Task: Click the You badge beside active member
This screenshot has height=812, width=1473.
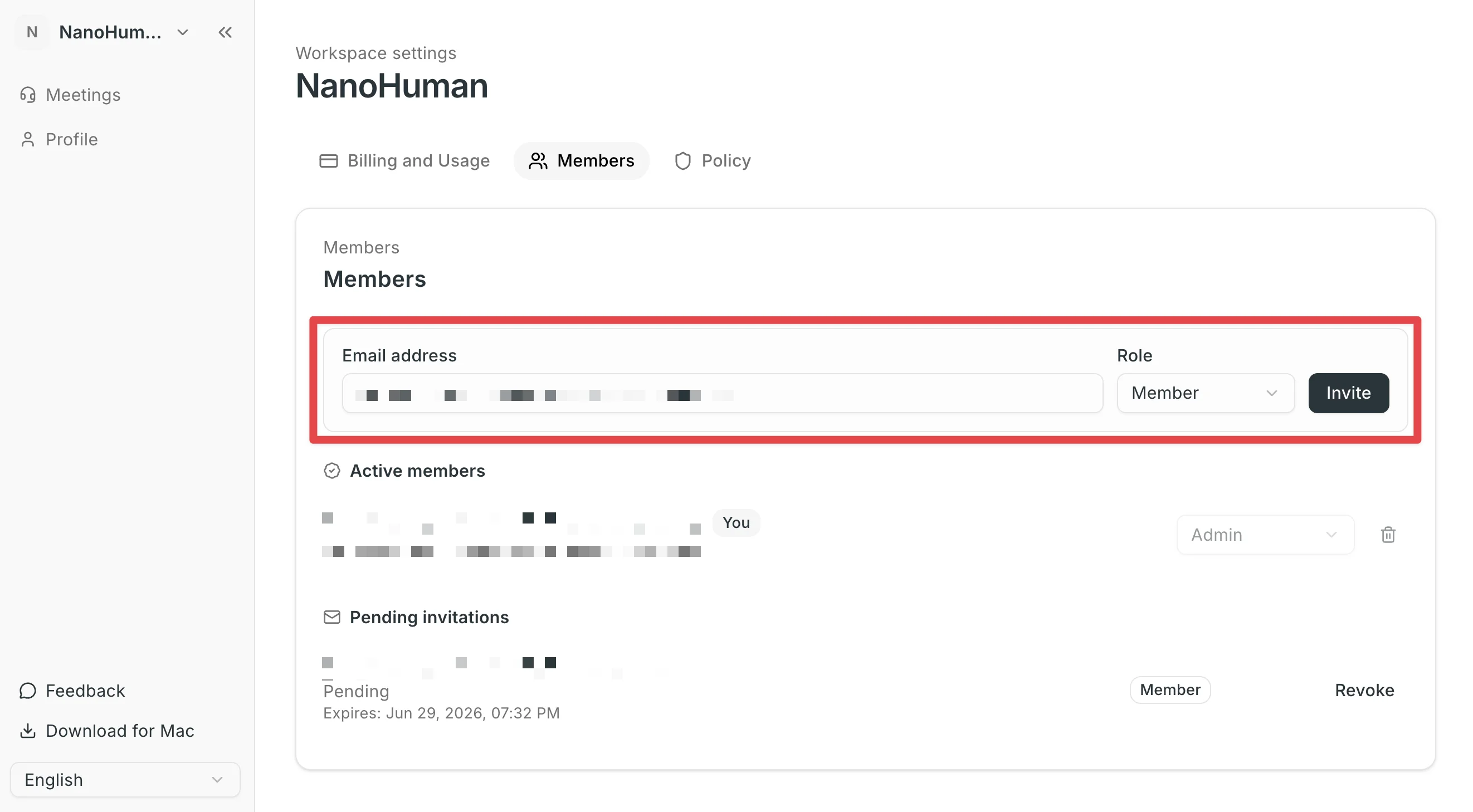Action: [736, 522]
